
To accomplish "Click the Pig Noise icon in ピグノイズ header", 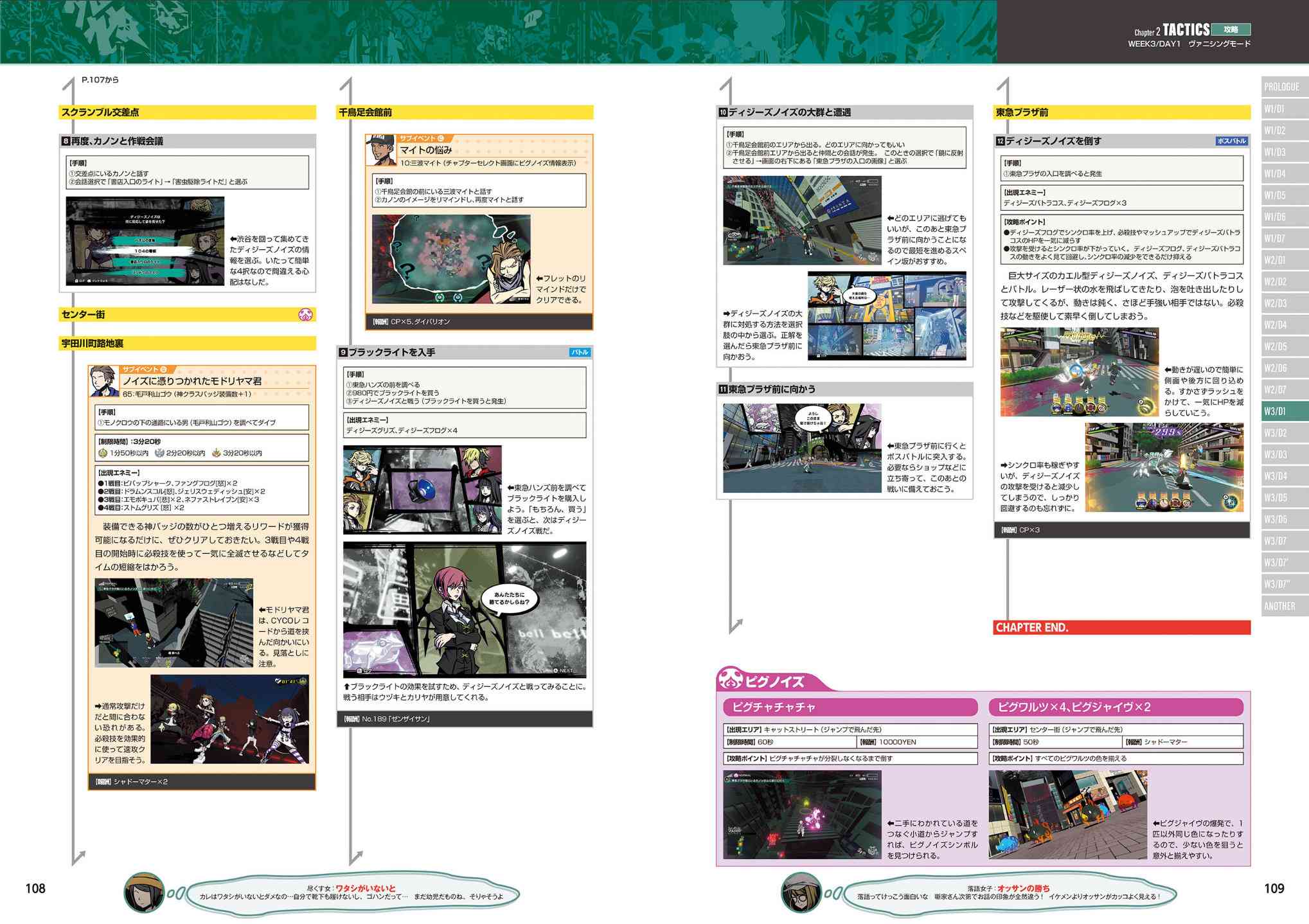I will point(731,680).
